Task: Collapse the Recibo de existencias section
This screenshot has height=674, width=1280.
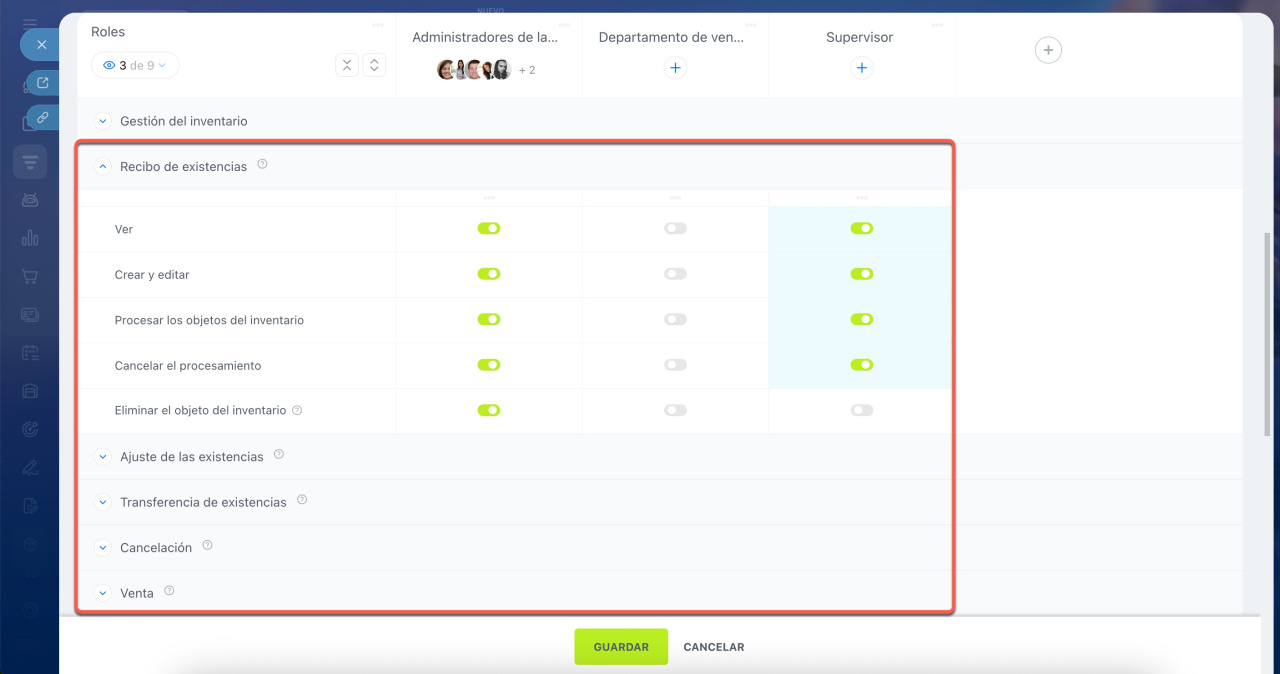Action: [102, 167]
